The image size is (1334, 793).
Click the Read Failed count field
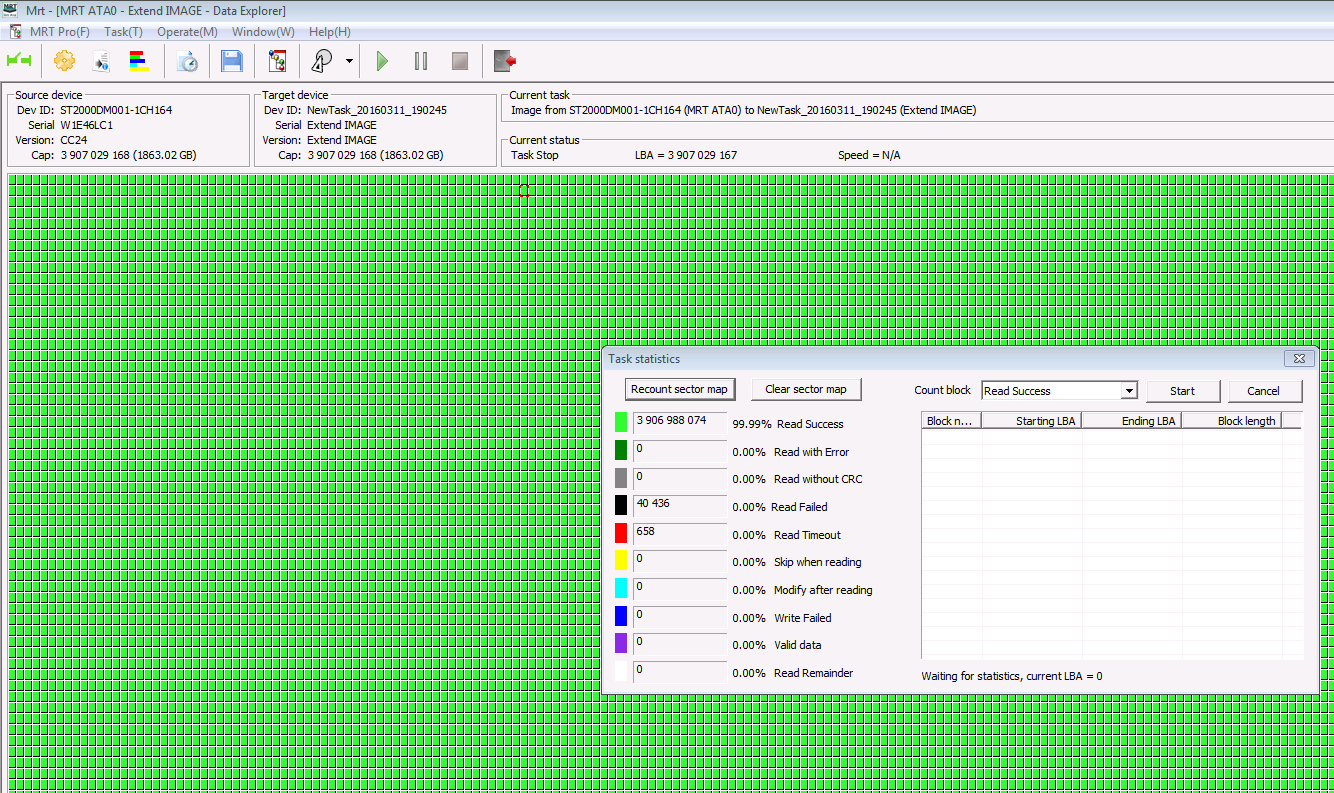pyautogui.click(x=679, y=507)
